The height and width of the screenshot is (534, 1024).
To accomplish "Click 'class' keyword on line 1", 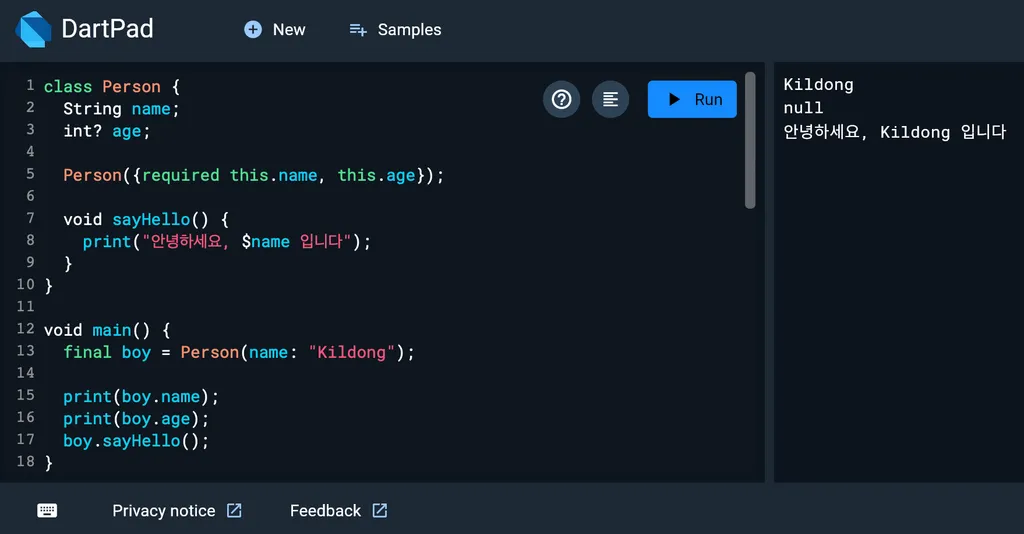I will click(x=68, y=86).
